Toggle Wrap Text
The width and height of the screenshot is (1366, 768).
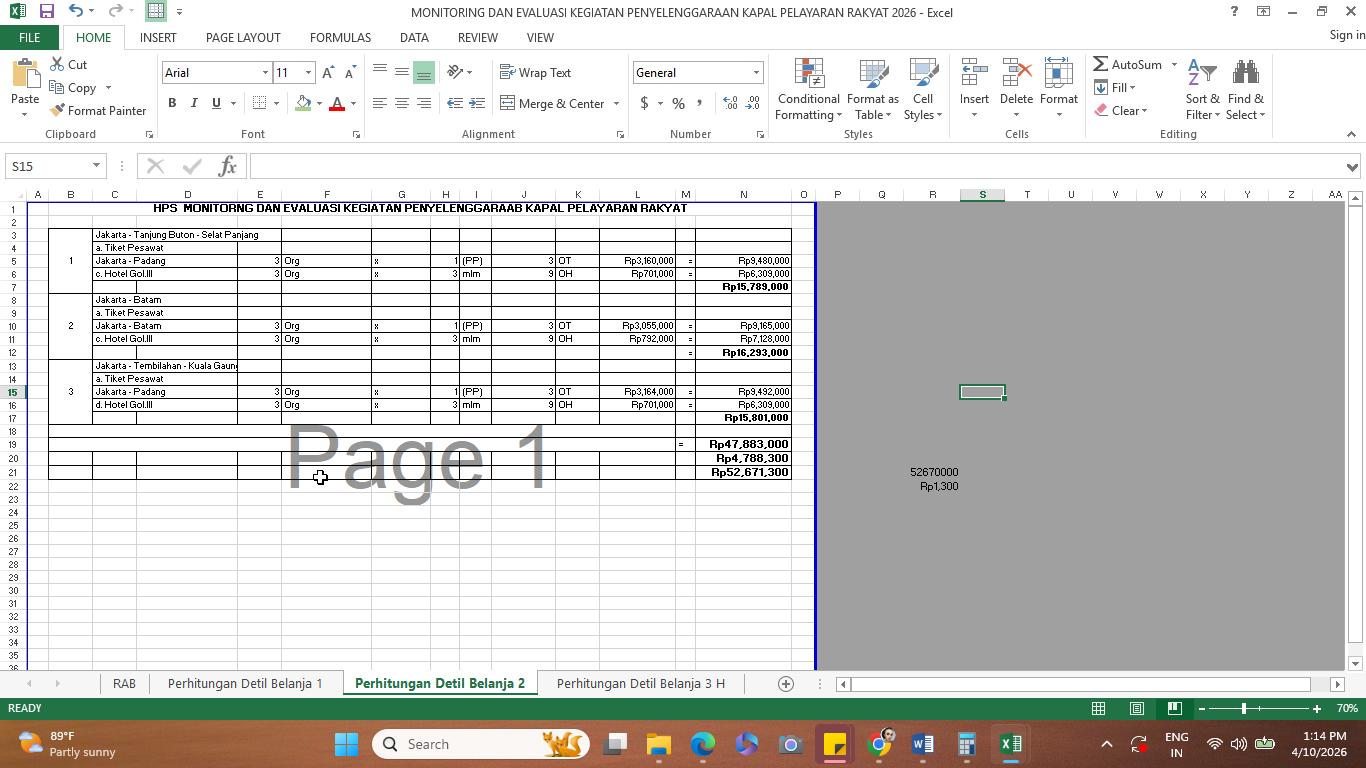[535, 72]
